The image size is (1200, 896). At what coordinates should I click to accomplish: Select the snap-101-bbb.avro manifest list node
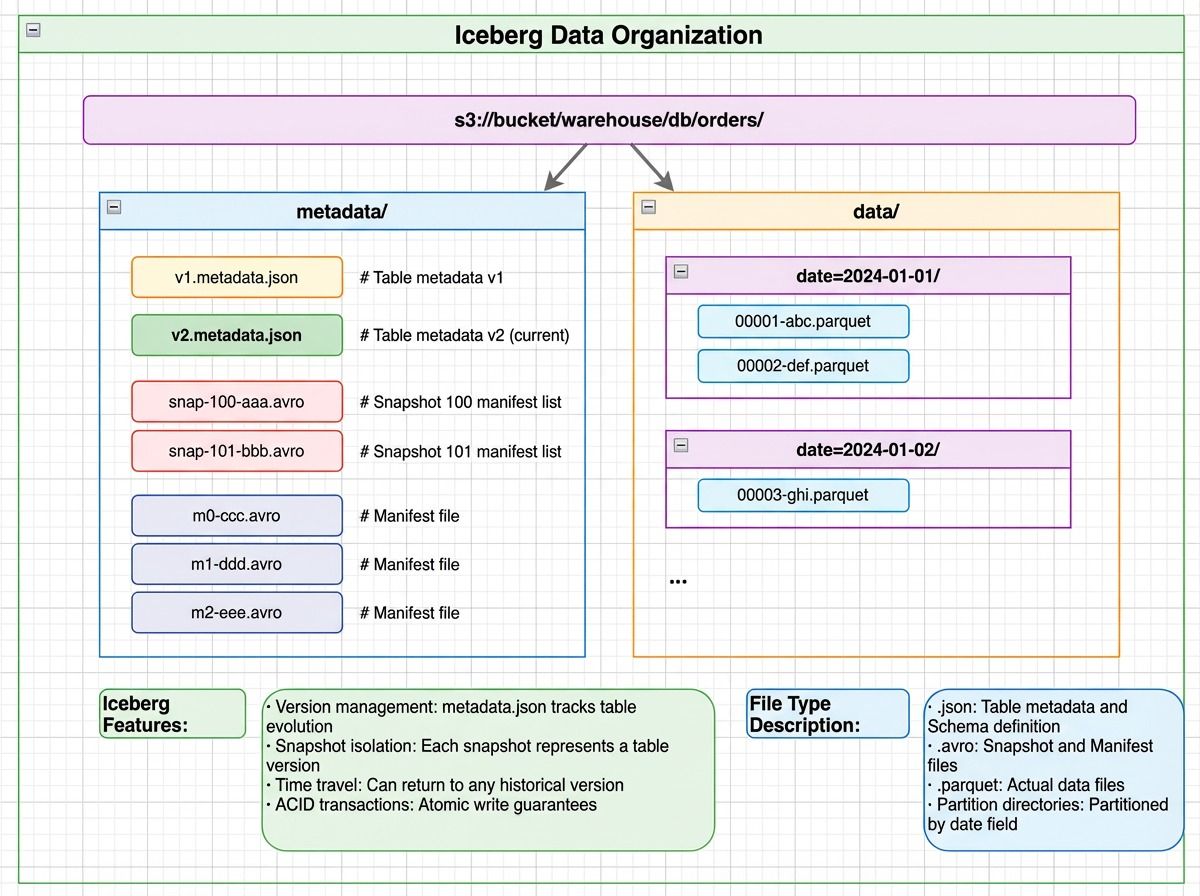(236, 450)
